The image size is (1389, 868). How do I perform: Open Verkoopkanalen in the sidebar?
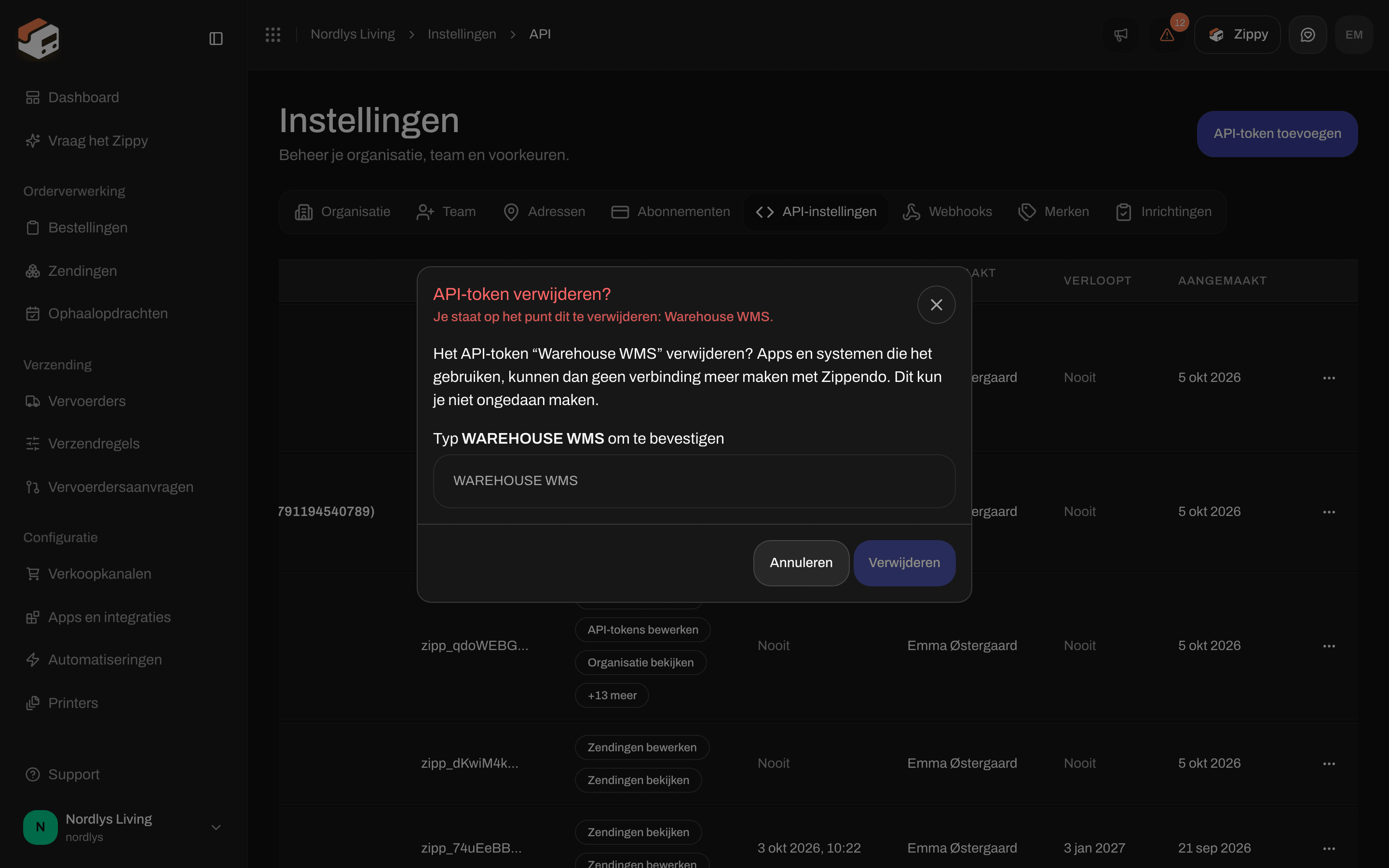(123, 573)
